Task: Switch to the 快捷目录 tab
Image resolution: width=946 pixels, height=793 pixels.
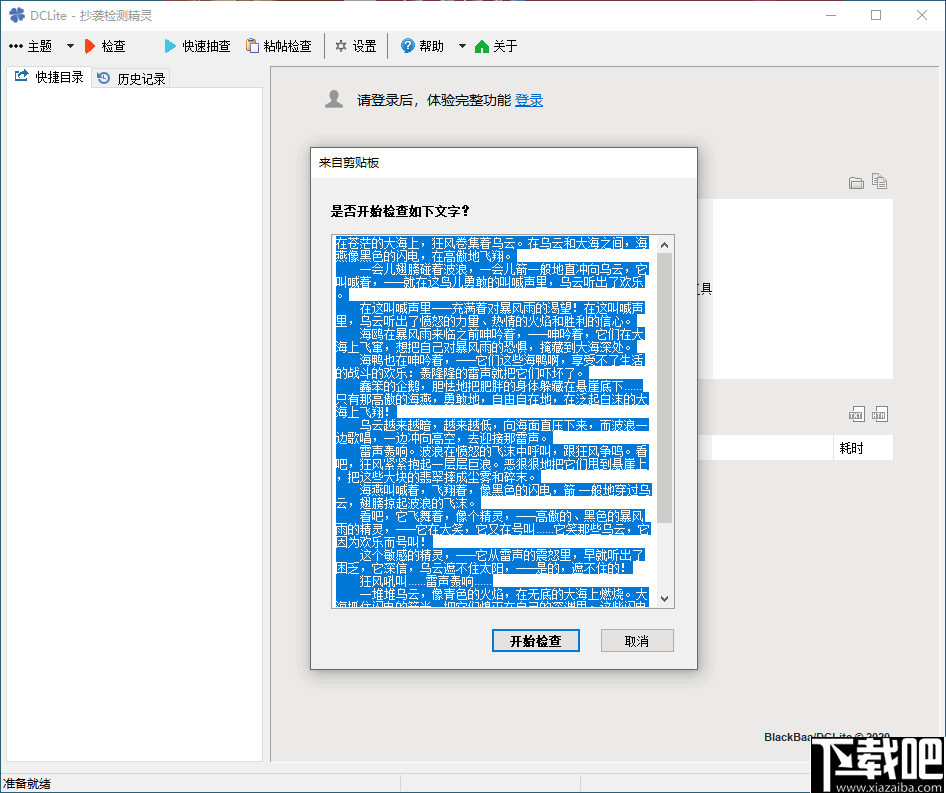Action: [x=49, y=77]
